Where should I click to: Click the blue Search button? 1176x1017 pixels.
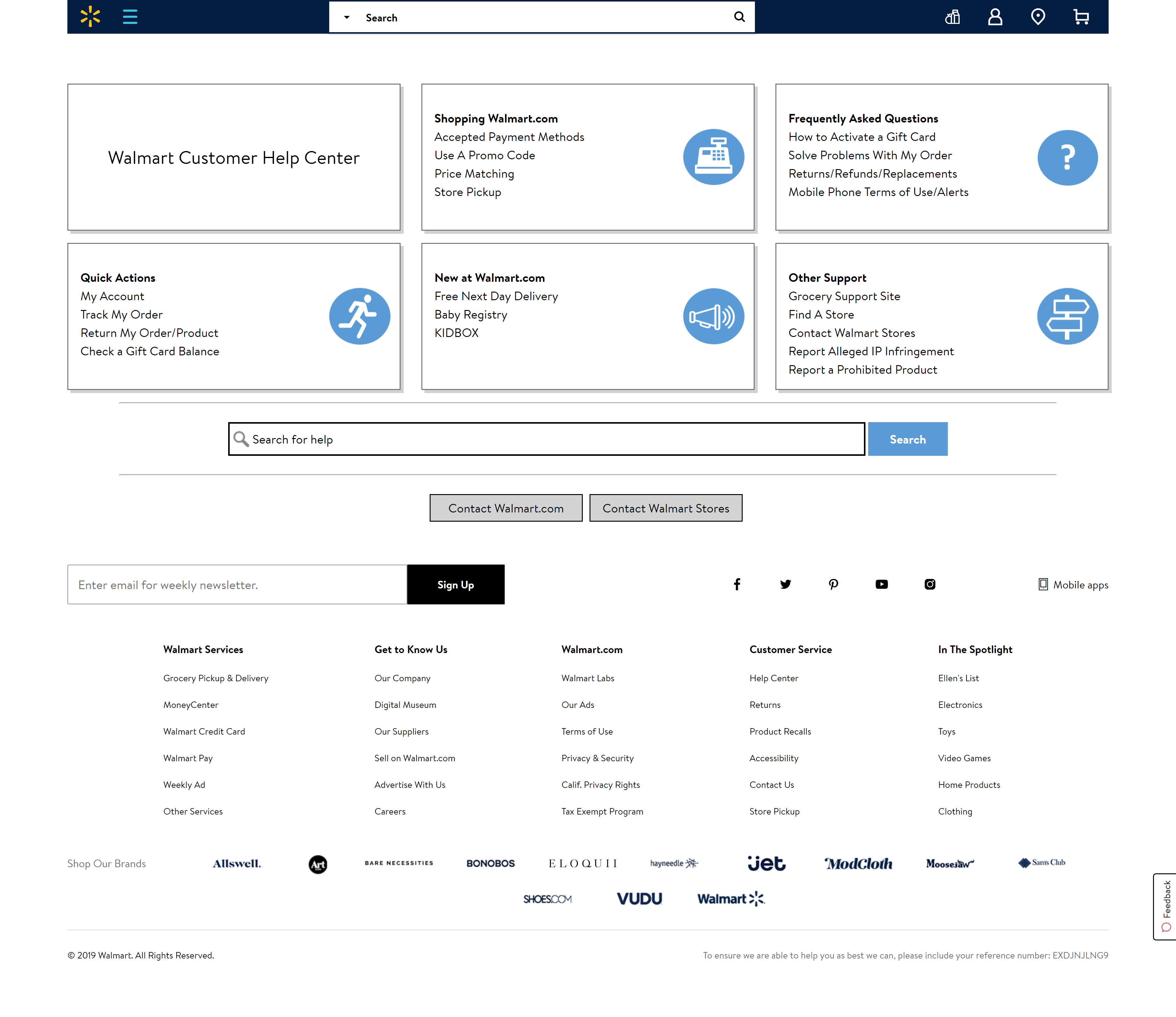coord(907,439)
